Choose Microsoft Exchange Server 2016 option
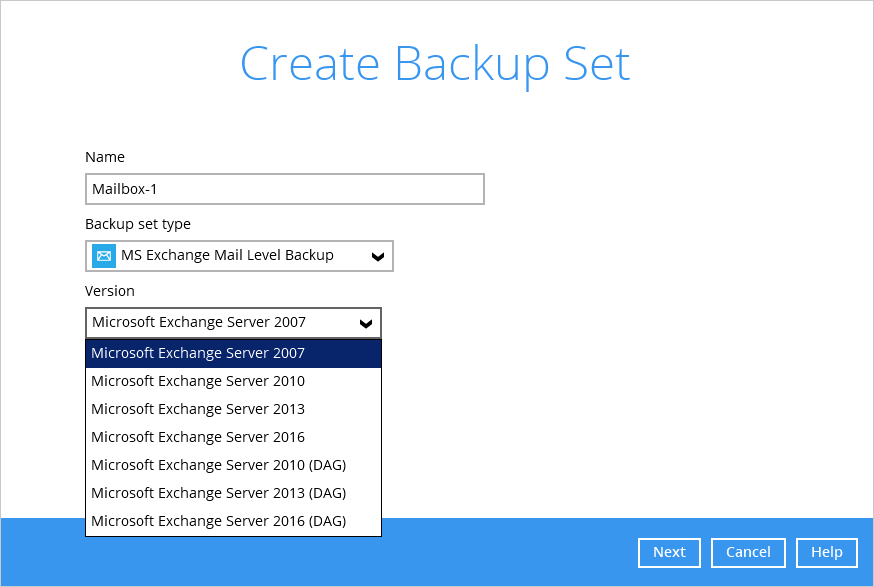The image size is (874, 587). click(234, 437)
